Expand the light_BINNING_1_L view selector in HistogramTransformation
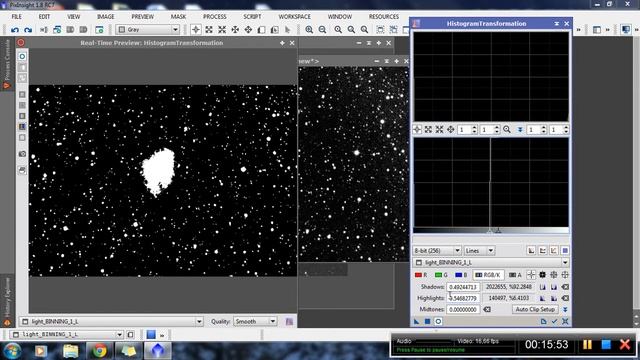Screen dimensions: 640x360 pyautogui.click(x=491, y=262)
